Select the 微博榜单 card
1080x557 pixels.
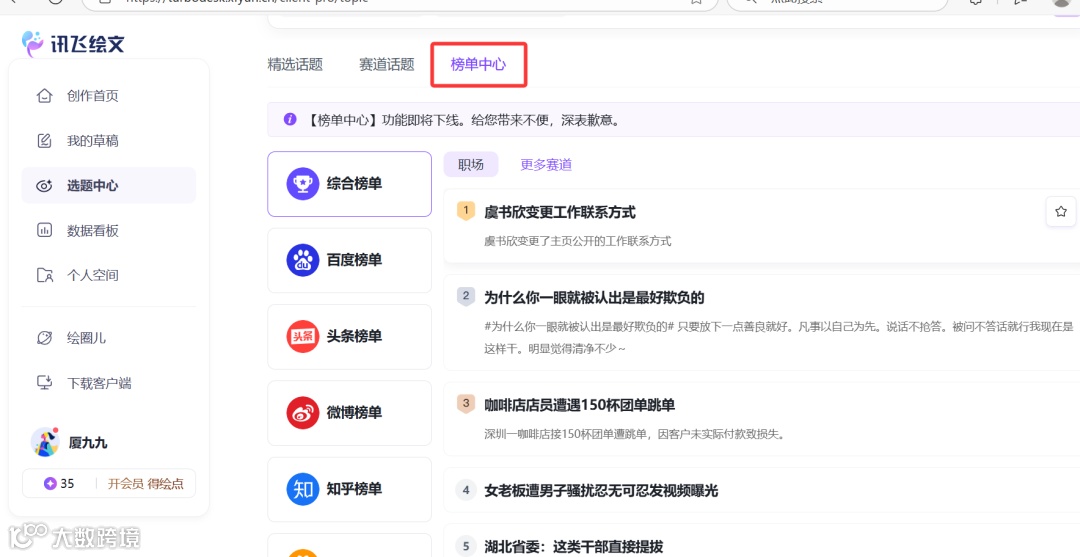[x=349, y=413]
